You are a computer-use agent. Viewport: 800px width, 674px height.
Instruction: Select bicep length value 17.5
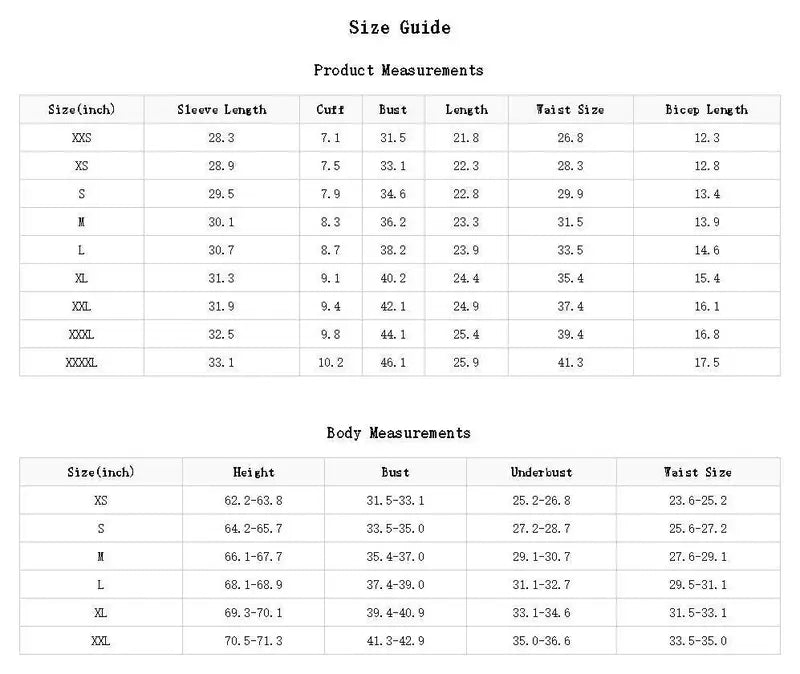pyautogui.click(x=707, y=363)
